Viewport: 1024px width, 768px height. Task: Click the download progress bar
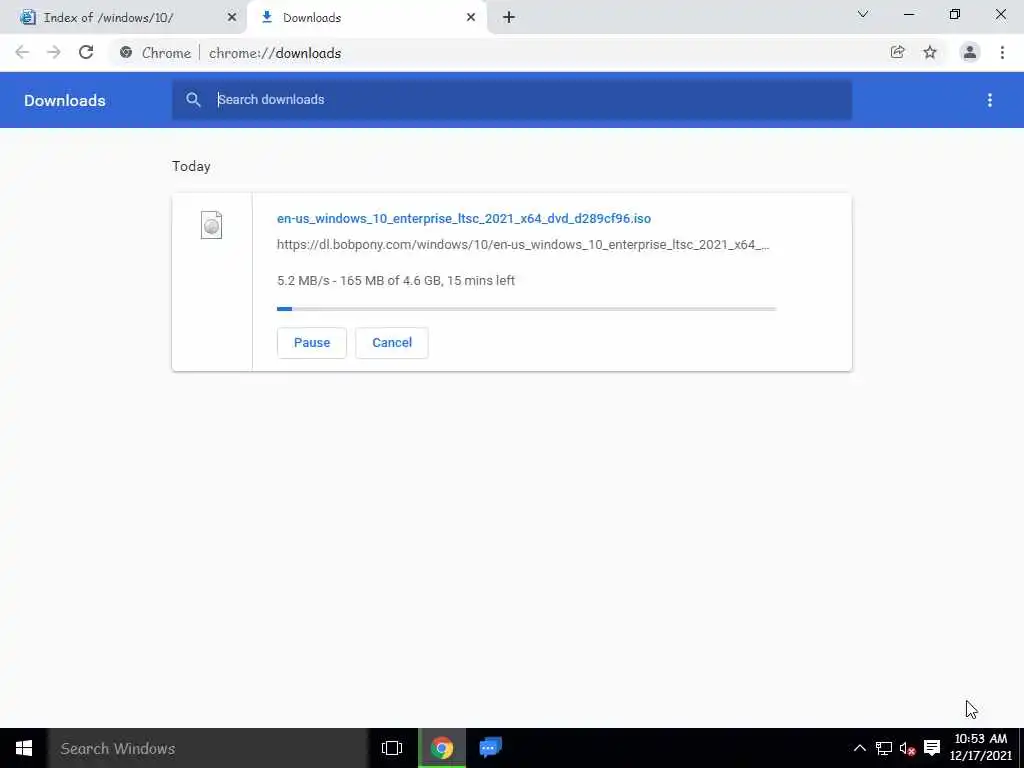pos(526,309)
